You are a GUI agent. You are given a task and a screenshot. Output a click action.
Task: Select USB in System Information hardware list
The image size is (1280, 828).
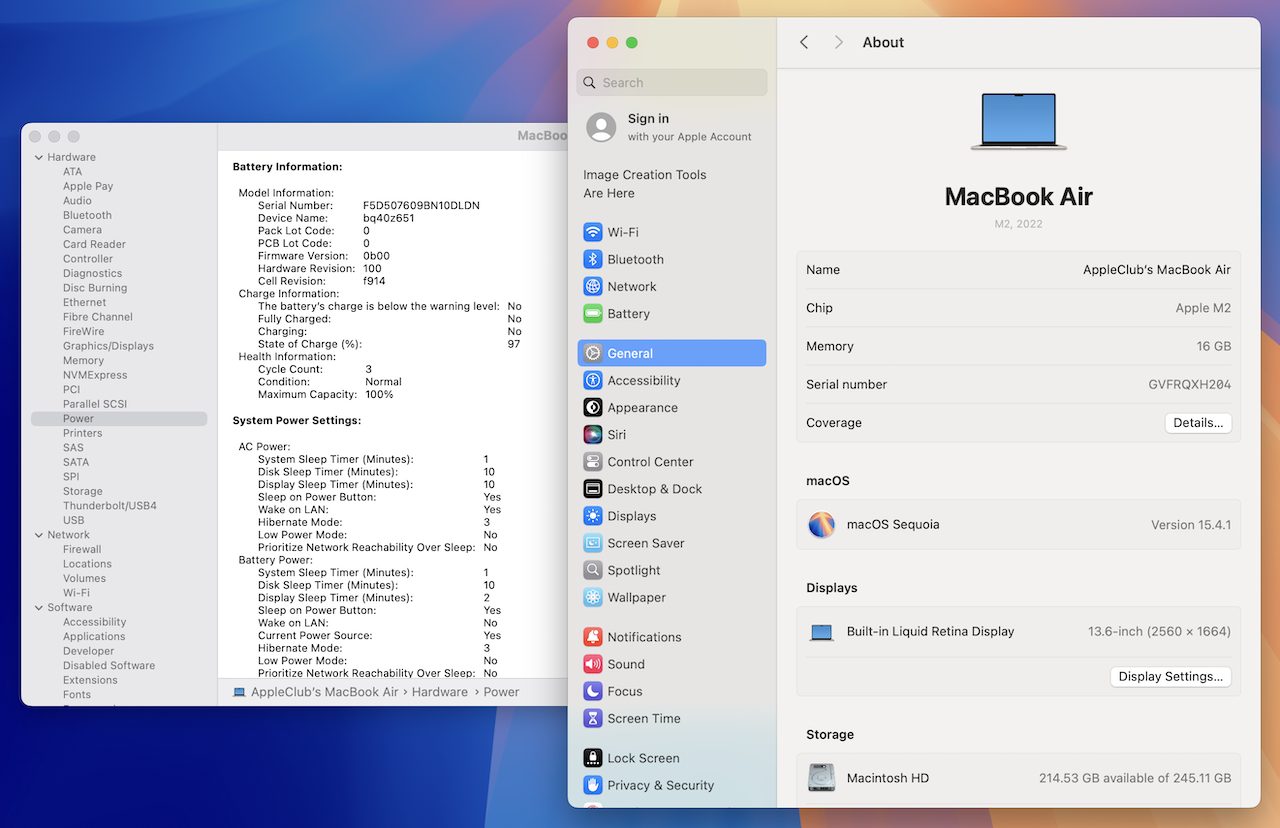coord(74,520)
